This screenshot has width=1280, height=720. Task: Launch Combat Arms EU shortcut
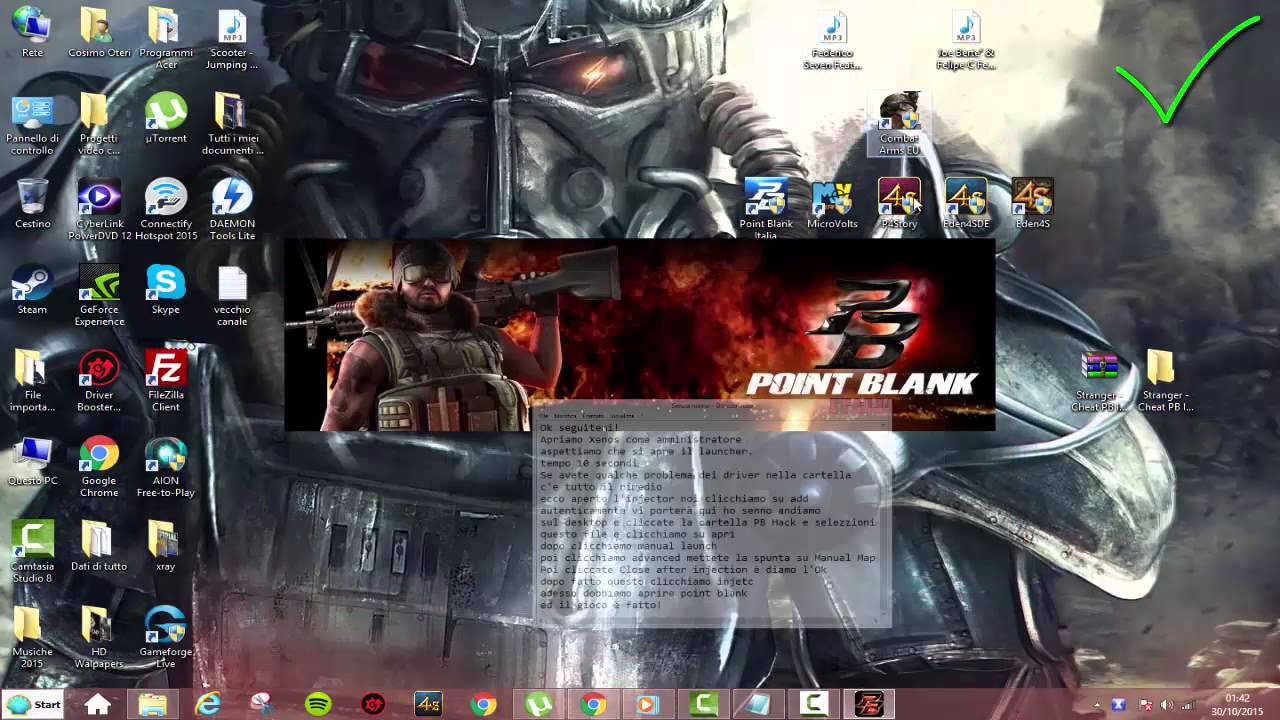coord(899,125)
